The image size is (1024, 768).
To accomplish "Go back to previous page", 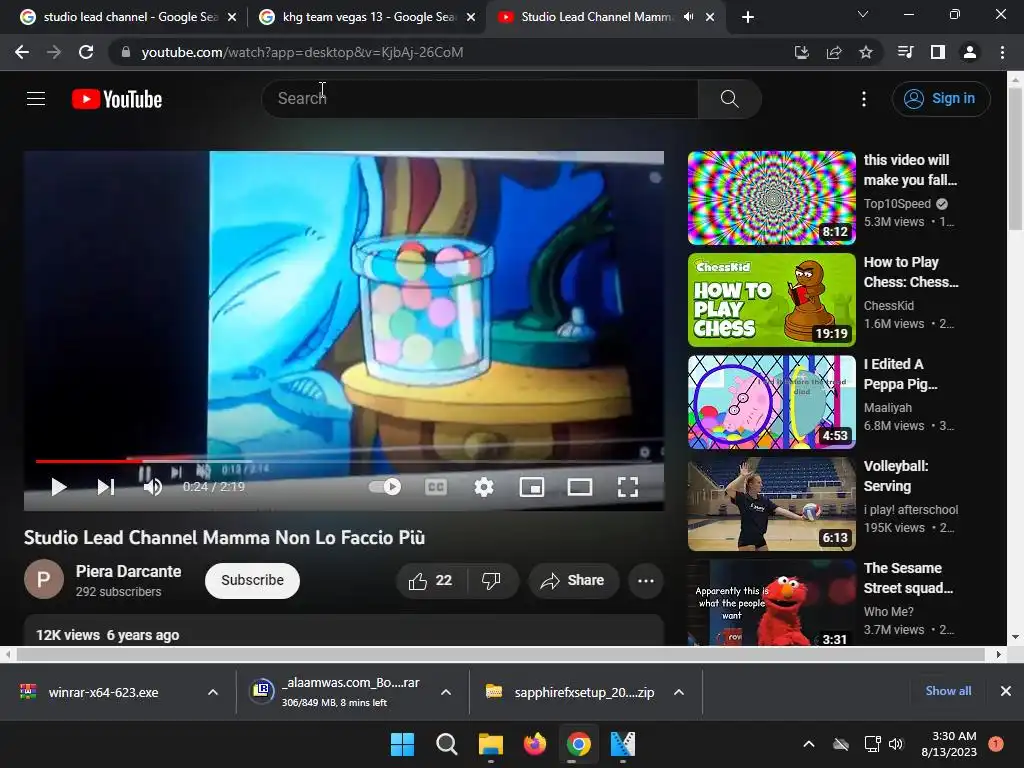I will click(22, 52).
